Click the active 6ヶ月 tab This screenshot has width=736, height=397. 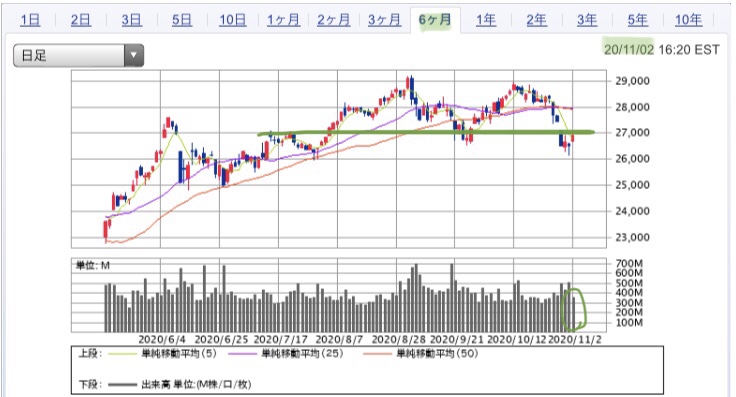click(435, 20)
